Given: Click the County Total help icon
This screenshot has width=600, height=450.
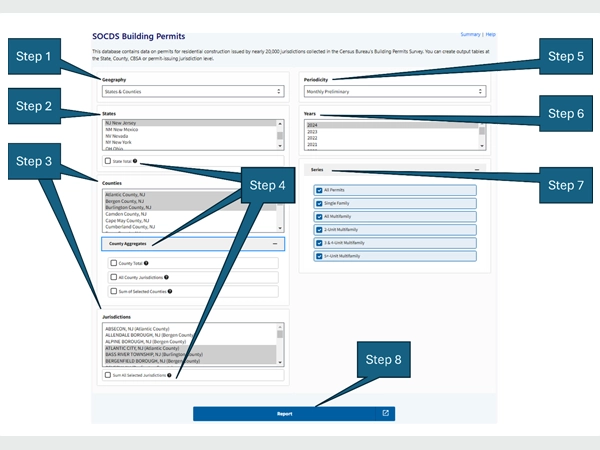Looking at the screenshot, I should coord(146,263).
